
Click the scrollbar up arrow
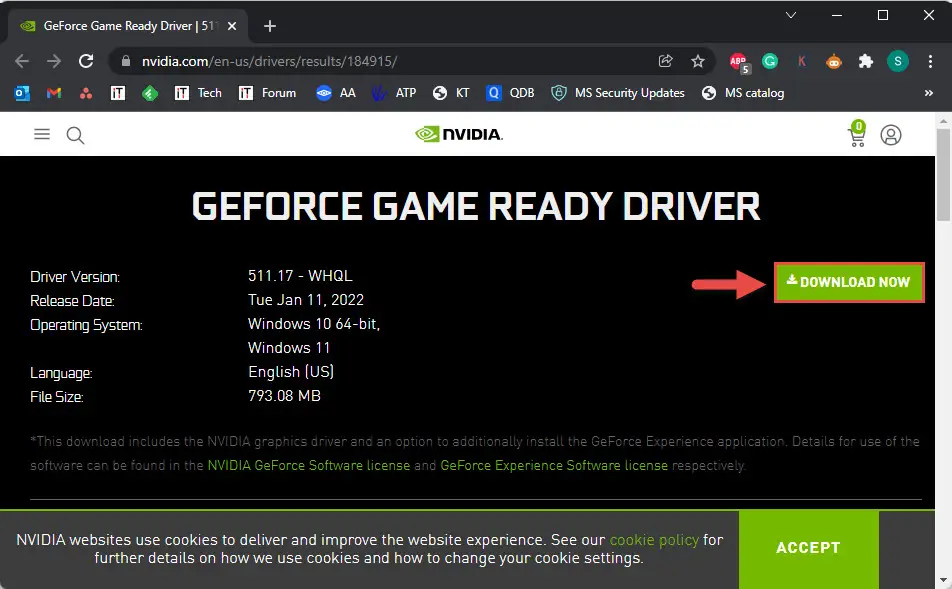(943, 121)
